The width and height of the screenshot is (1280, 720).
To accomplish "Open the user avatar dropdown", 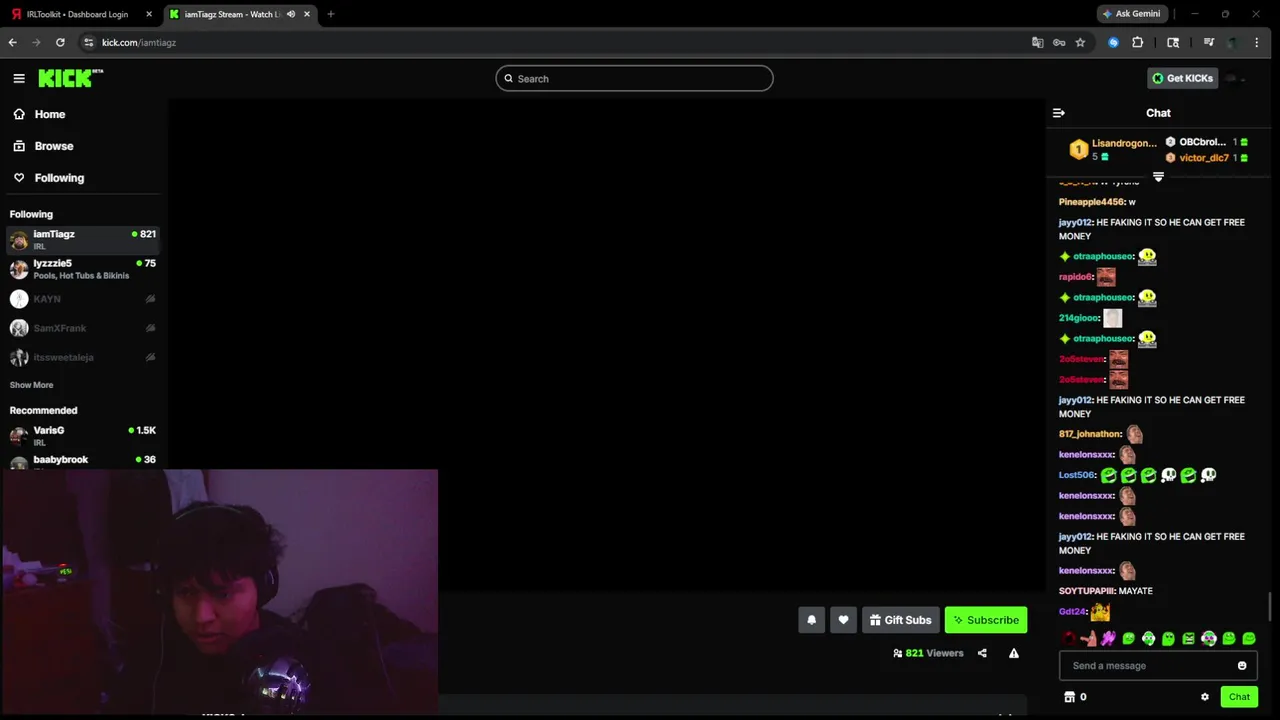I will click(1235, 78).
